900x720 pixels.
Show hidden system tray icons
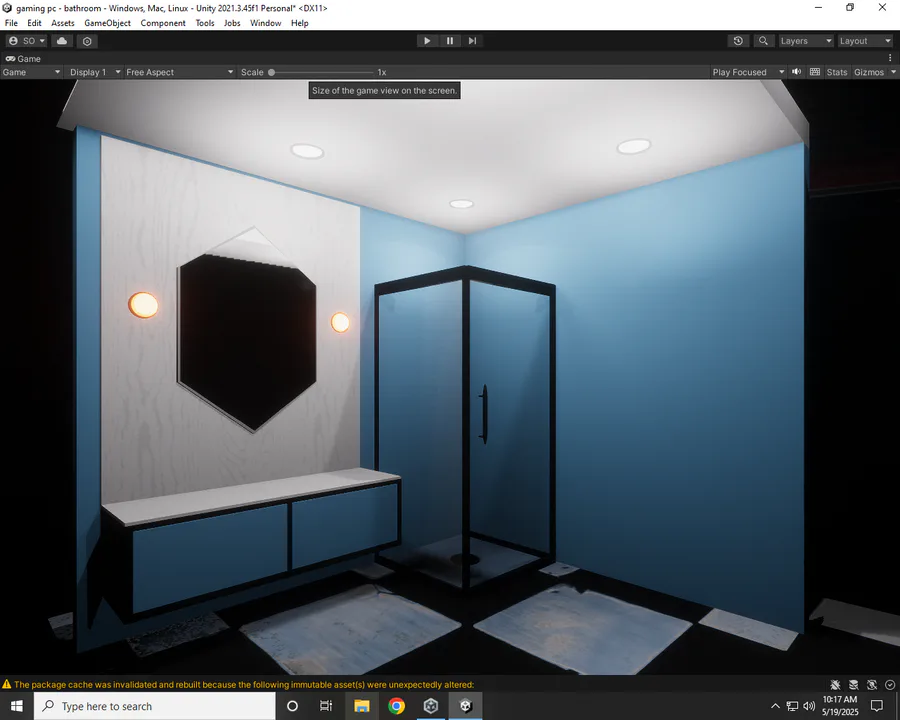(775, 706)
